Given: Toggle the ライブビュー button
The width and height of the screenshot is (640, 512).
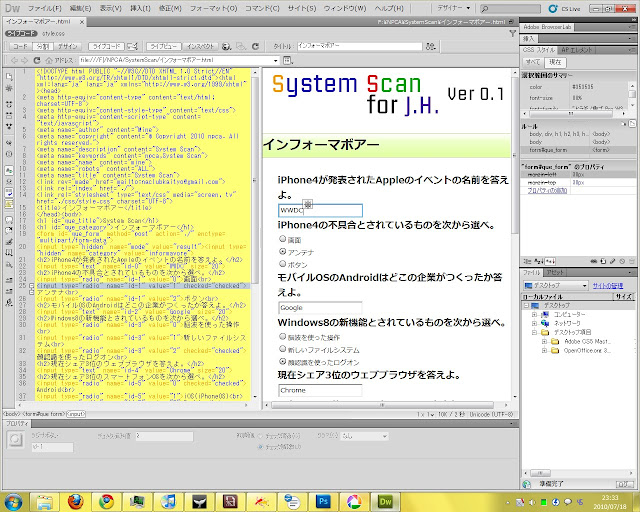Looking at the screenshot, I should [x=163, y=47].
